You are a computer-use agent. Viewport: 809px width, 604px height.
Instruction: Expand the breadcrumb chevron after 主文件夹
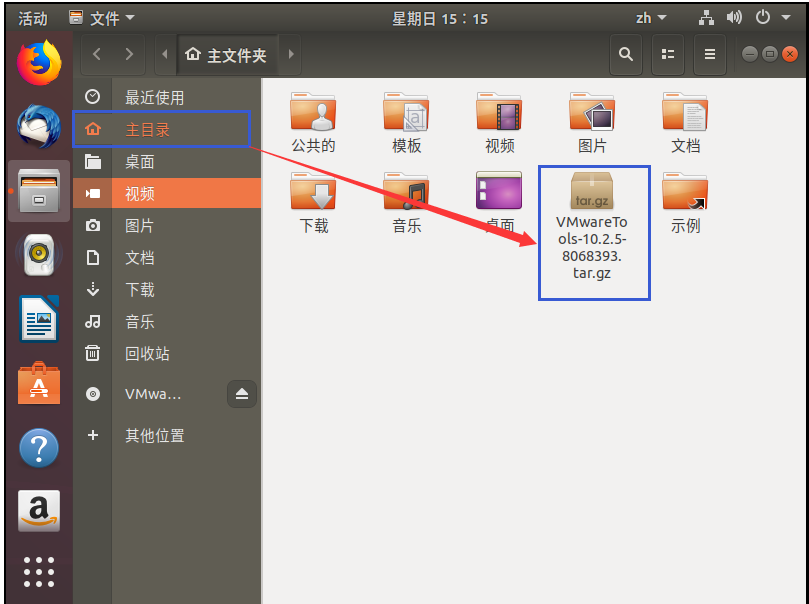290,54
